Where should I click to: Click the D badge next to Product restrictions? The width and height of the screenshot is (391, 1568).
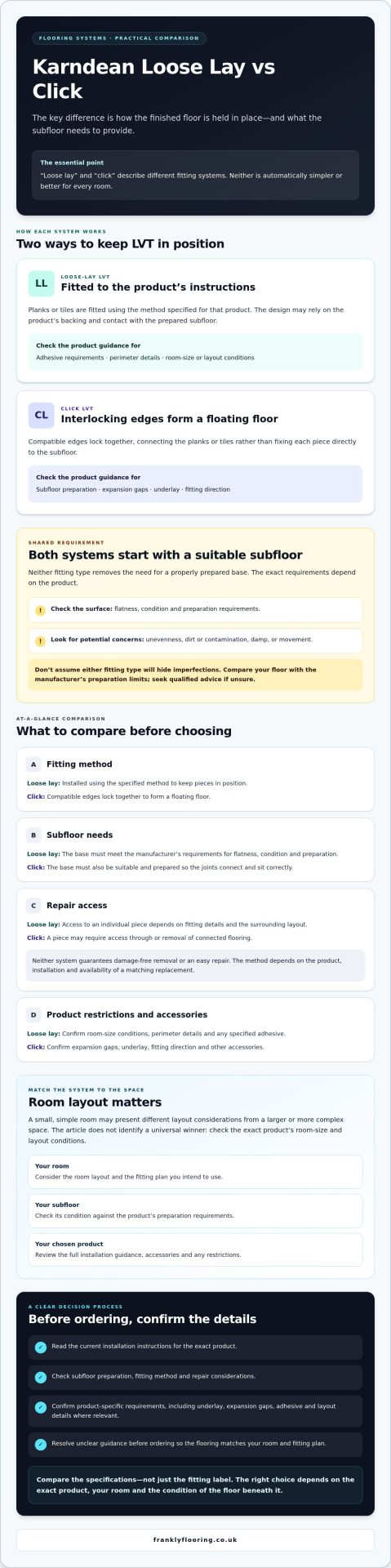coord(33,1014)
